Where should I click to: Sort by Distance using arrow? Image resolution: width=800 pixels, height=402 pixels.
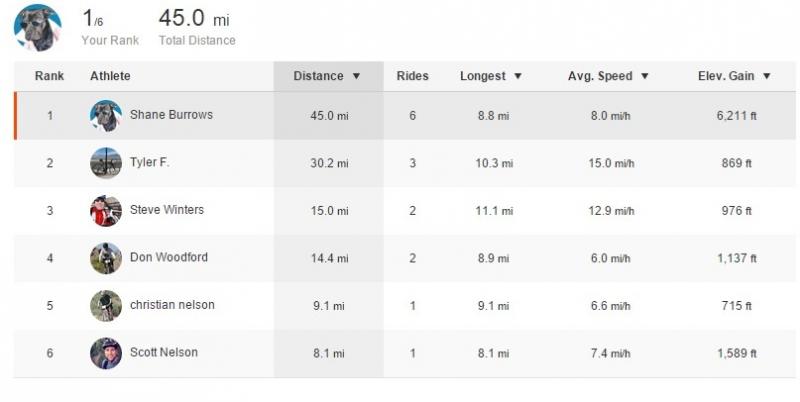(x=356, y=77)
